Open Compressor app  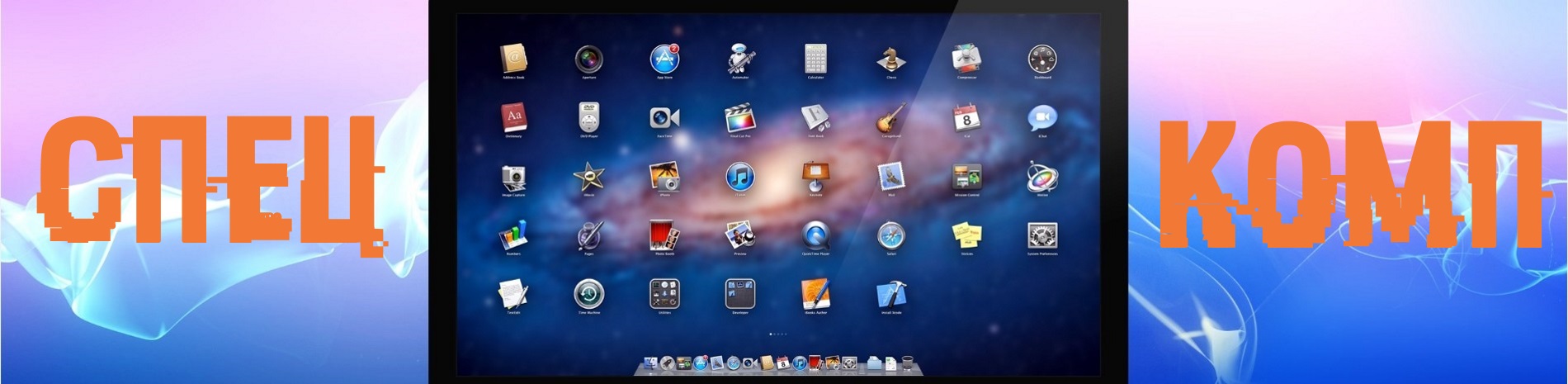(966, 59)
